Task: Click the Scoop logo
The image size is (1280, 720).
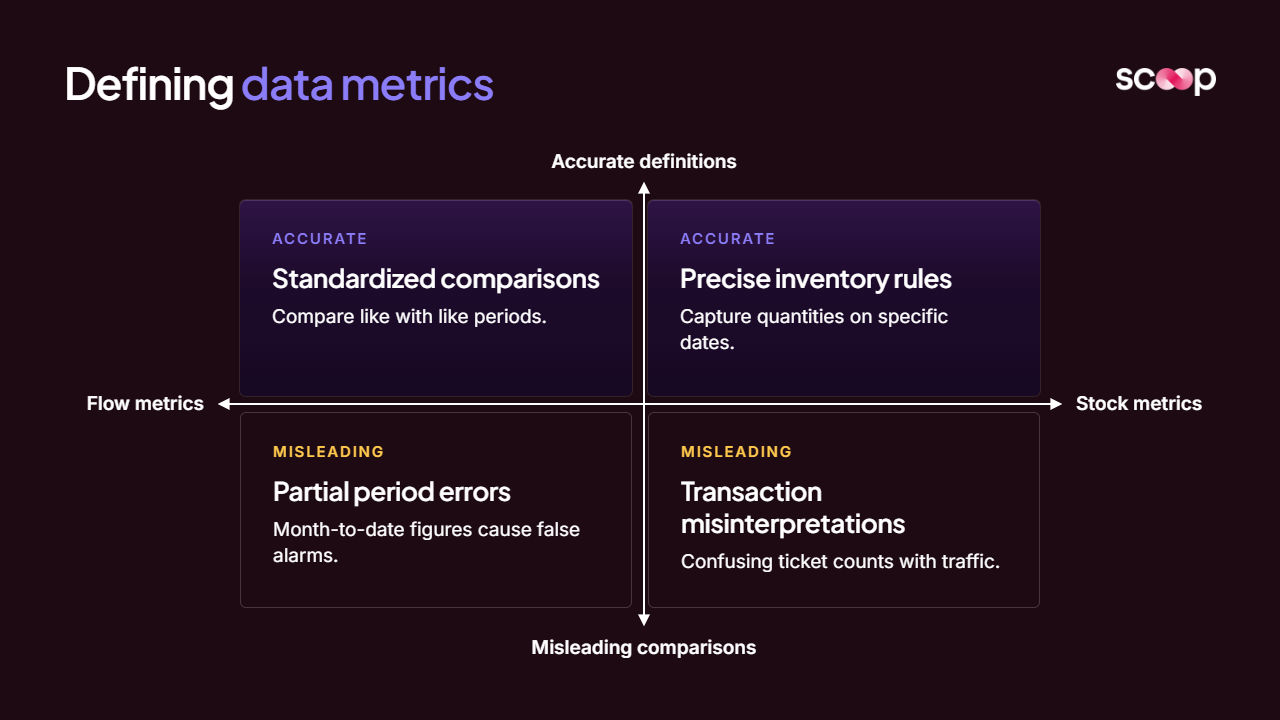Action: pyautogui.click(x=1166, y=80)
